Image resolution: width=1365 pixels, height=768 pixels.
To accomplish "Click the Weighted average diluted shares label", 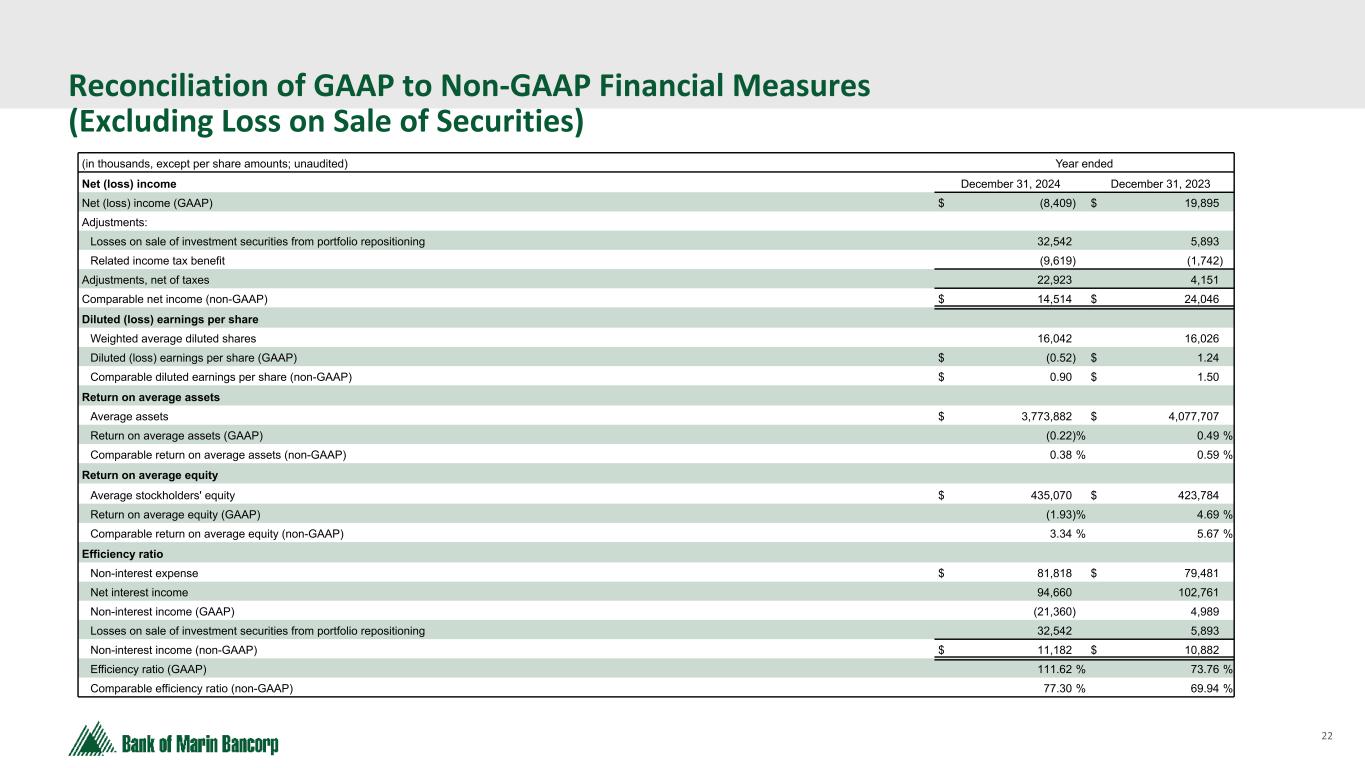I will (172, 339).
